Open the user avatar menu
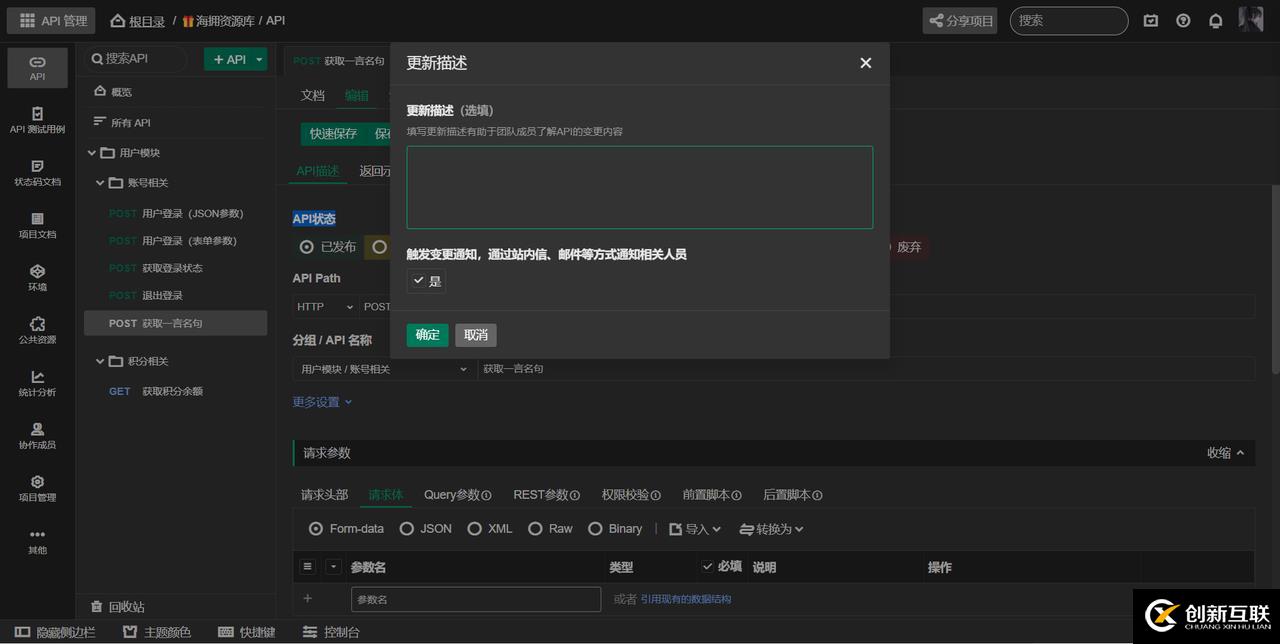This screenshot has width=1280, height=644. point(1251,19)
